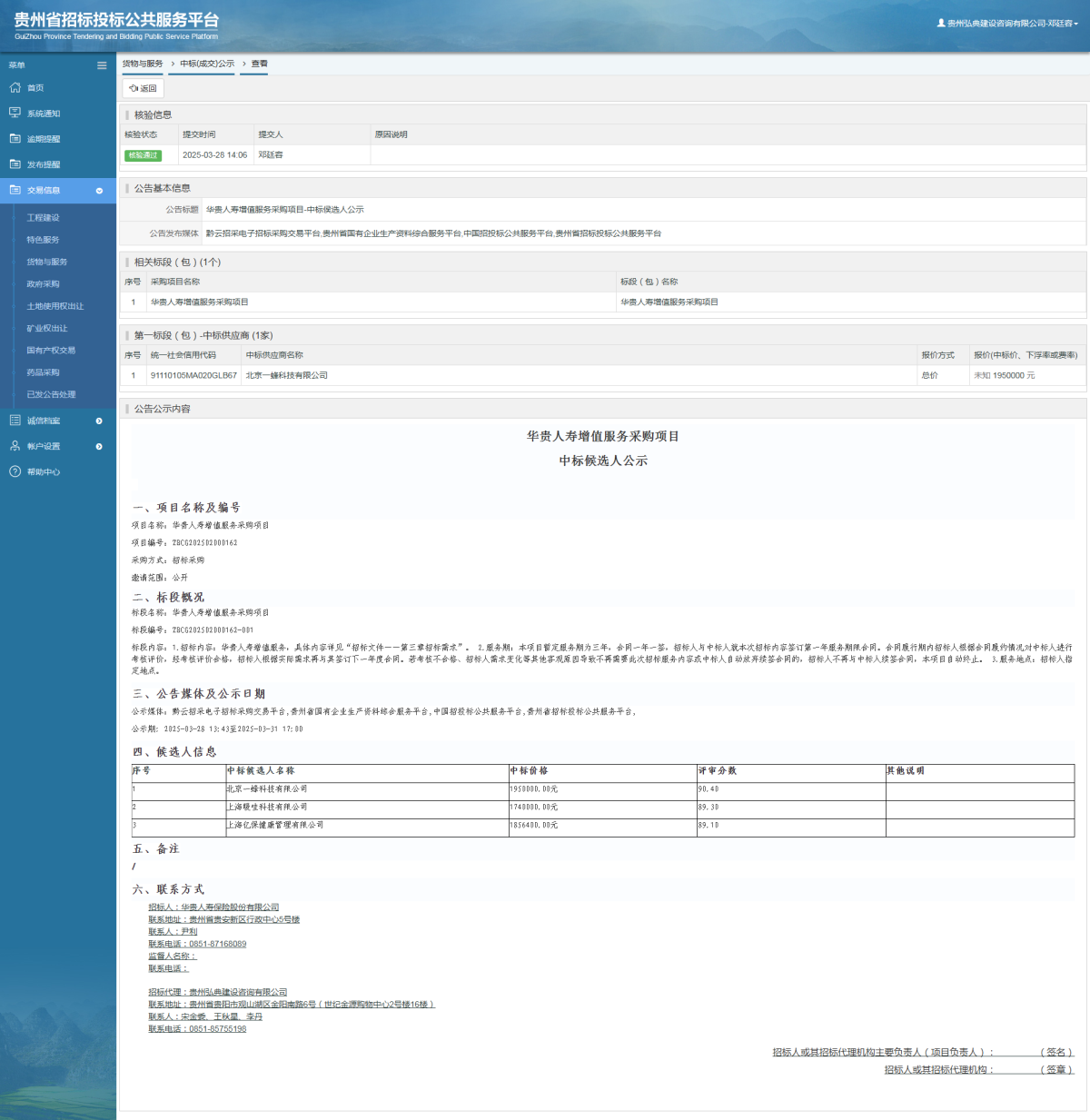Click the platform title 贵州省招标投标公共服务平台
This screenshot has height=1120, width=1090.
coord(116,20)
